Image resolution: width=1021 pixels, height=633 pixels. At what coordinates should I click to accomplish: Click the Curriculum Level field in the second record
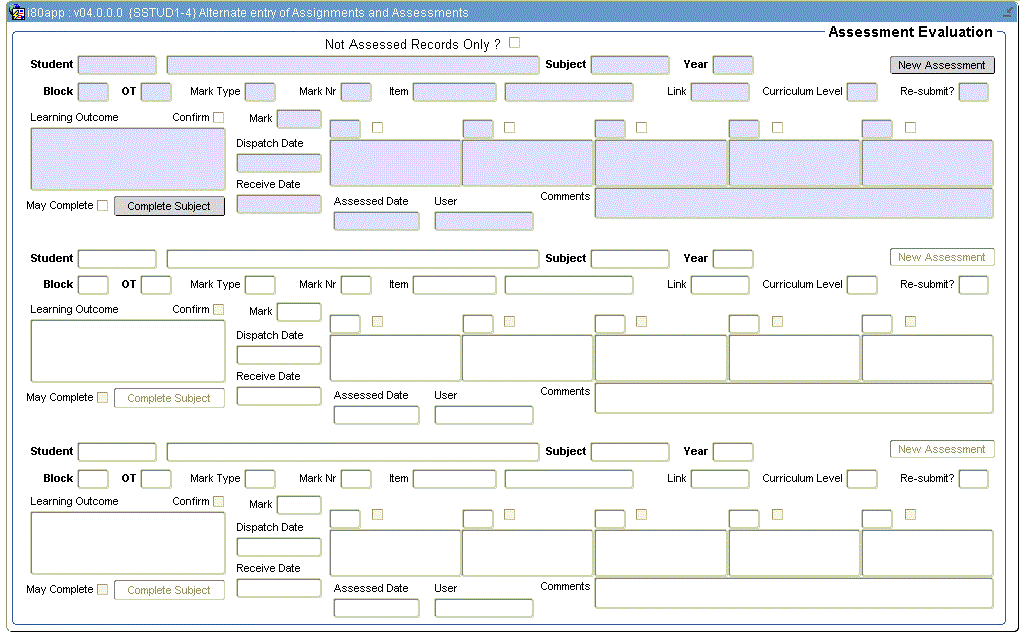[x=861, y=284]
